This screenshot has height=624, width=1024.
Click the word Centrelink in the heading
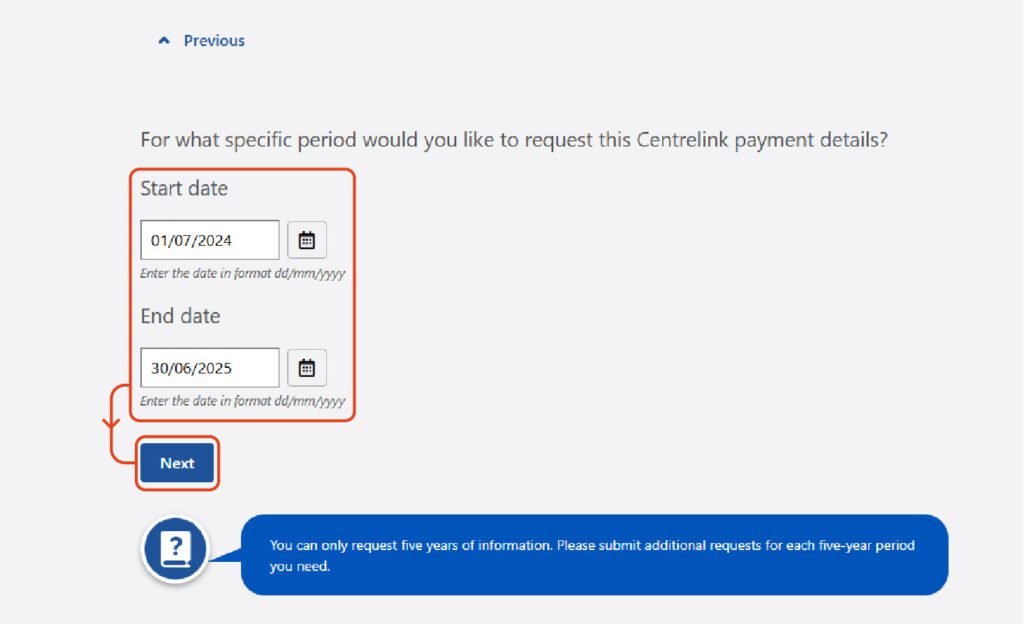tap(682, 140)
